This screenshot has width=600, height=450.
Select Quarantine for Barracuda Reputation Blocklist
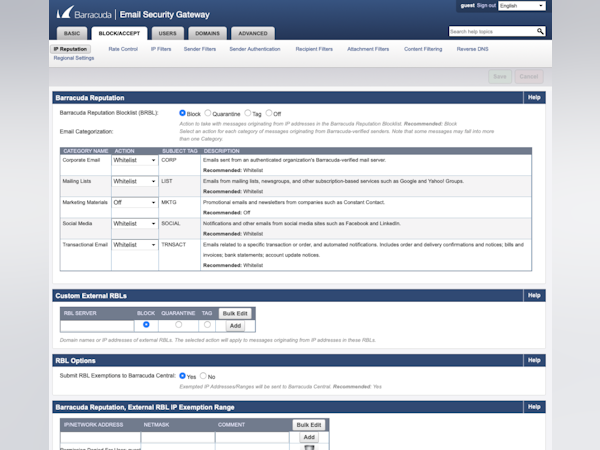tap(208, 113)
